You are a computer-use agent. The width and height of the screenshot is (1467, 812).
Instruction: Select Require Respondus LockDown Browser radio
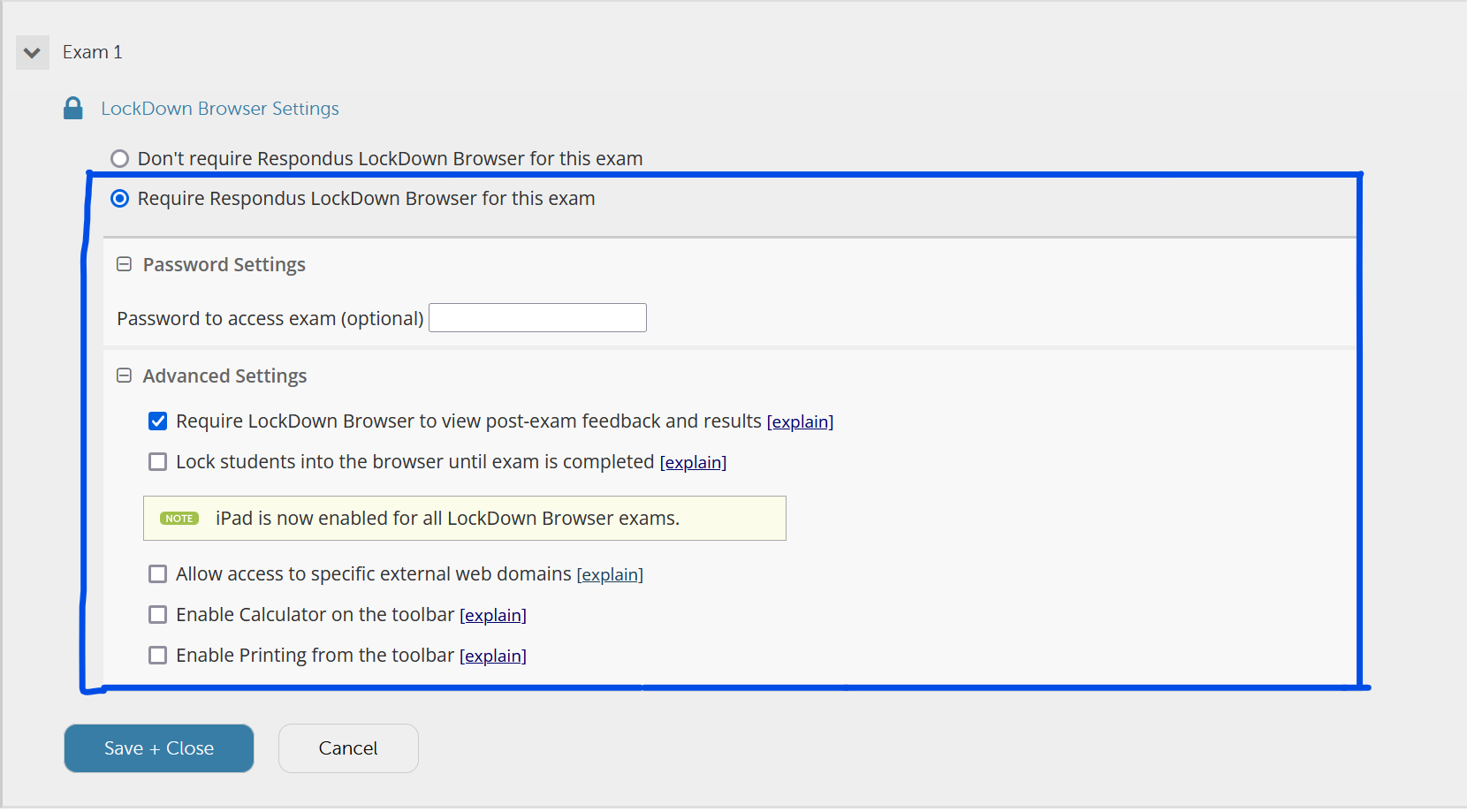coord(119,199)
